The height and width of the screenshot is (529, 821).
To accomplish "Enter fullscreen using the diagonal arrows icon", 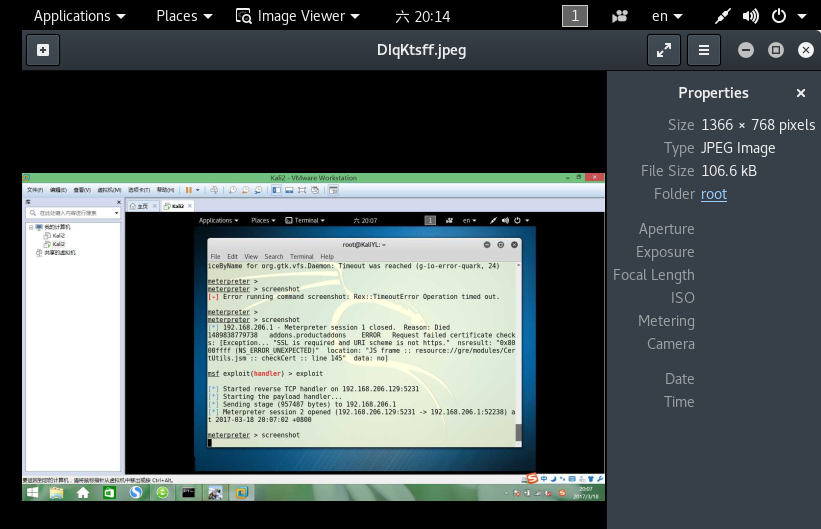I will 664,50.
